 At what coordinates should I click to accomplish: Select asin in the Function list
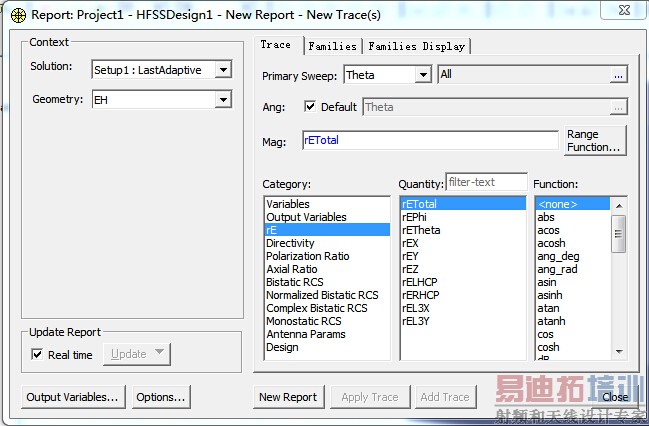[573, 282]
